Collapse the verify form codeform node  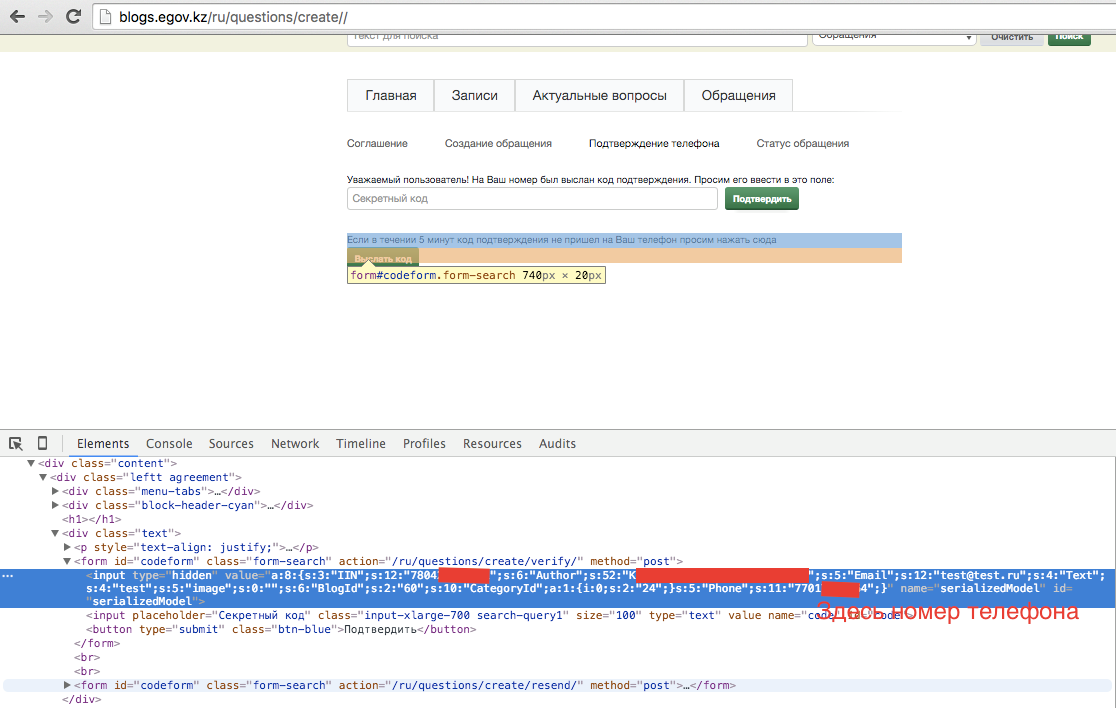click(x=68, y=561)
